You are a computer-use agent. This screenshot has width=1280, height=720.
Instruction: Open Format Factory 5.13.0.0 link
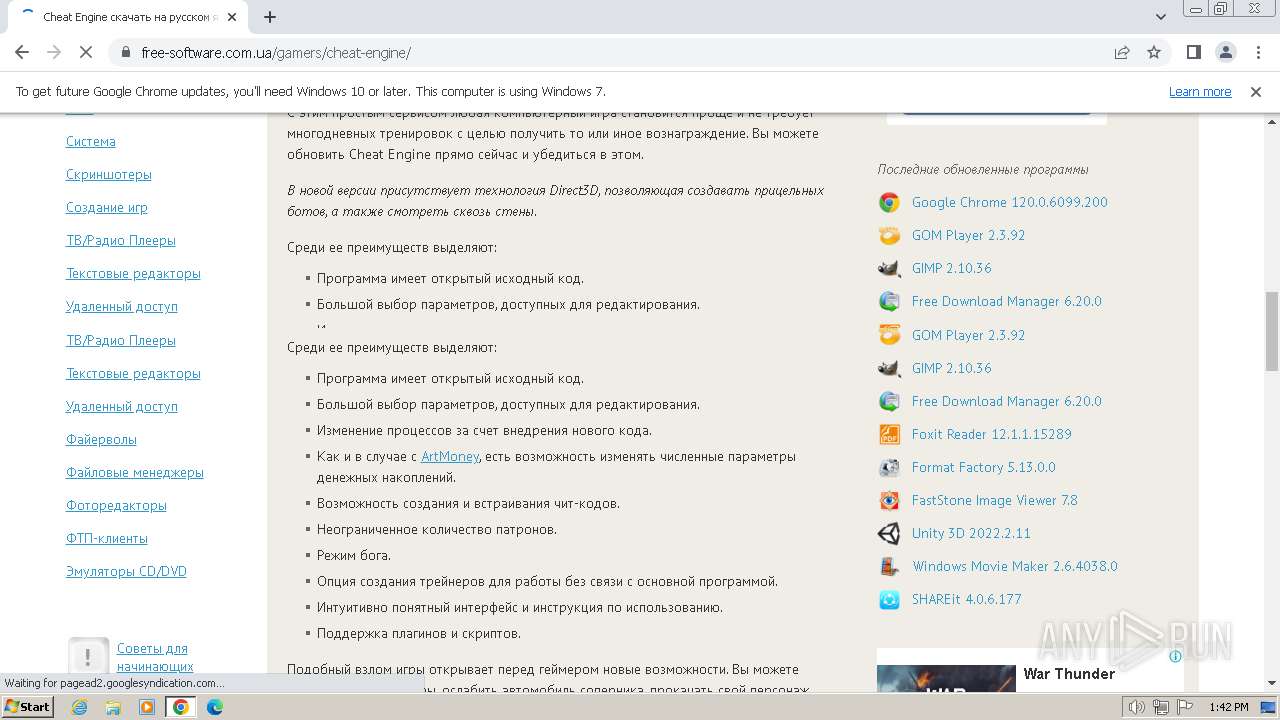coord(984,467)
